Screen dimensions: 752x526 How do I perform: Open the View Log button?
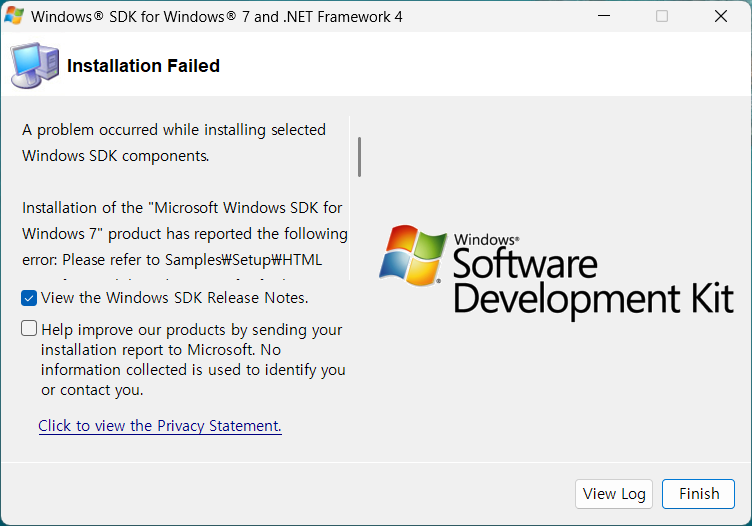(x=614, y=493)
